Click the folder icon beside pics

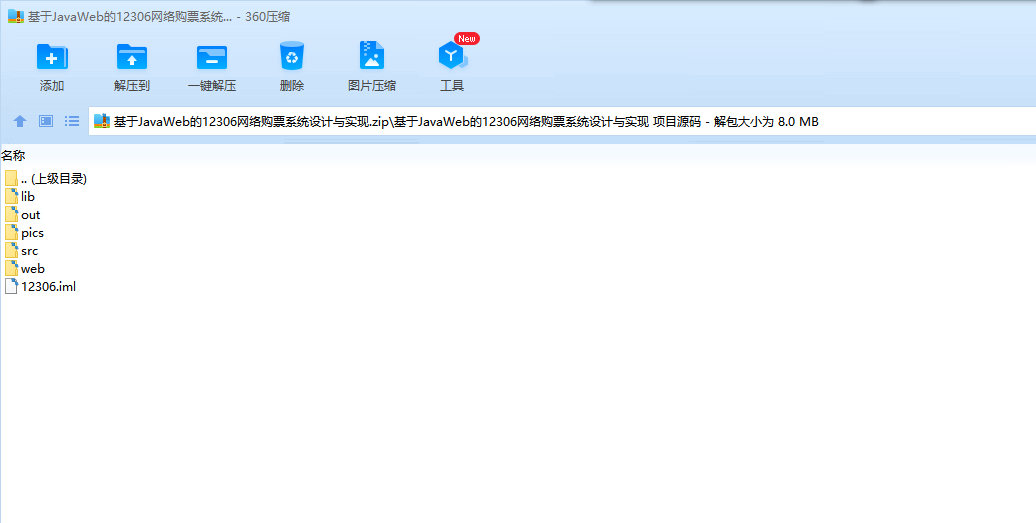[x=11, y=232]
